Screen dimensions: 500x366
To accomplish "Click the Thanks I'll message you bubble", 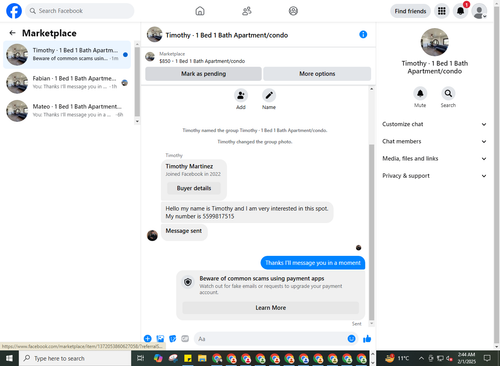I will point(313,263).
